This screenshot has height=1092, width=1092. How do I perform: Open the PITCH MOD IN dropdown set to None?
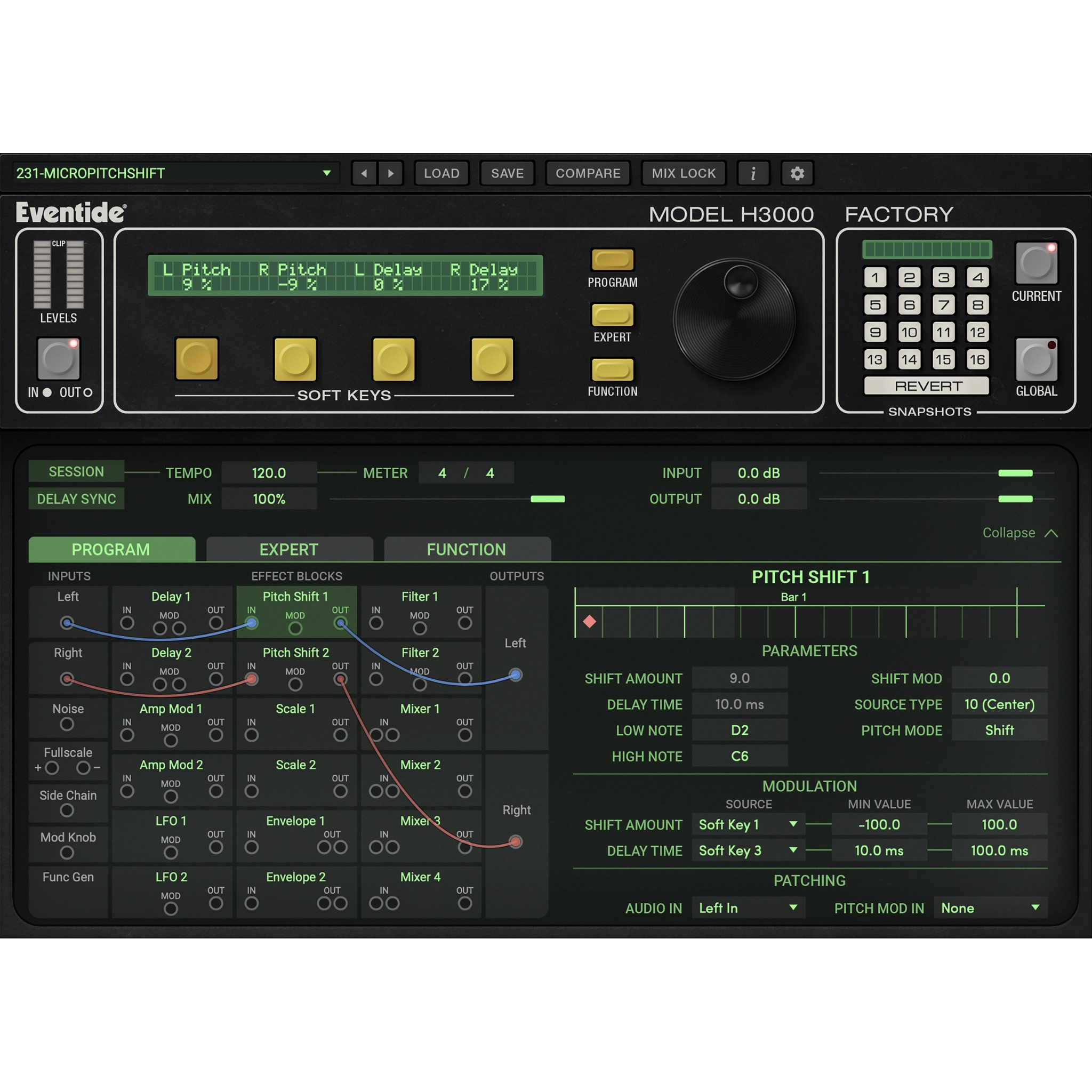tap(990, 908)
